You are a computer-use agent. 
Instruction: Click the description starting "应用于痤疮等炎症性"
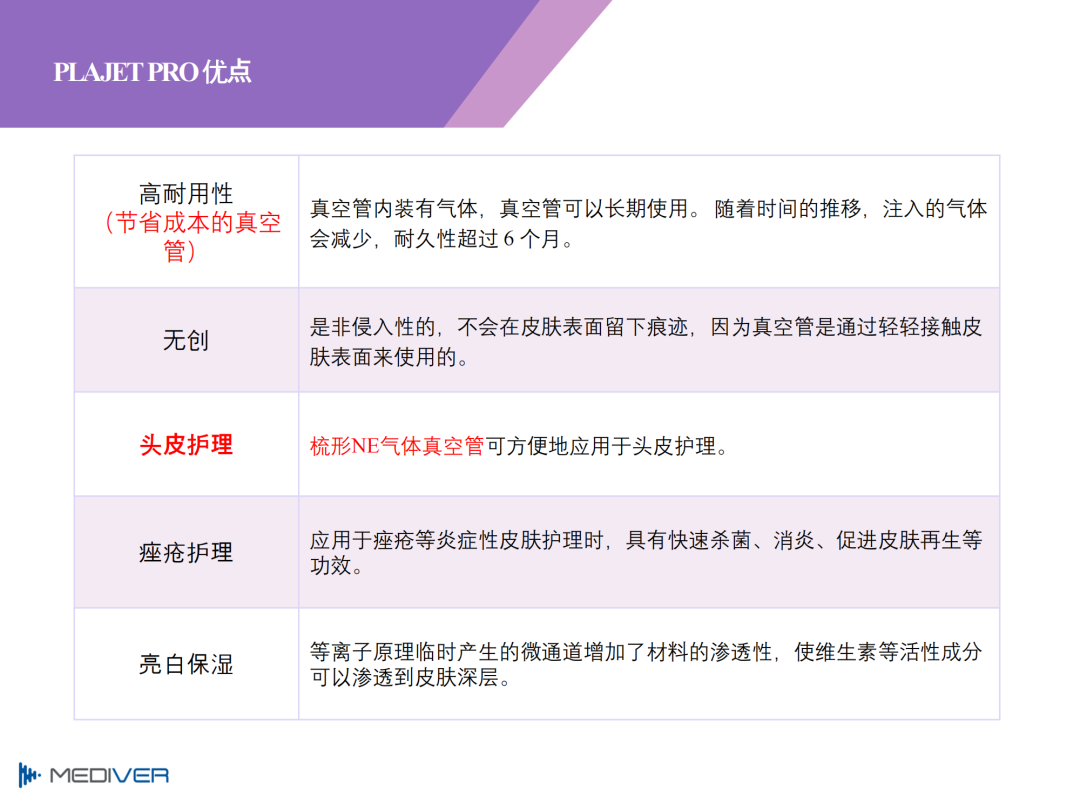(646, 553)
